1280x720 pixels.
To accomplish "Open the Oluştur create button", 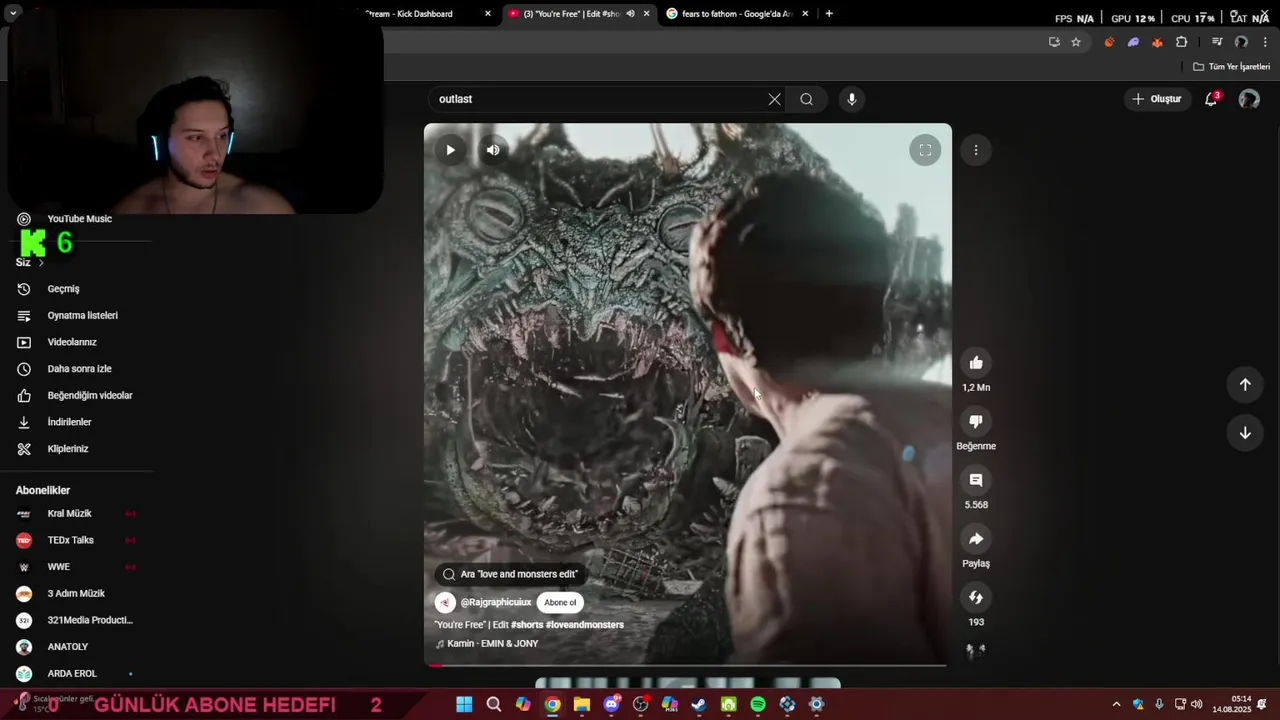I will (1157, 99).
